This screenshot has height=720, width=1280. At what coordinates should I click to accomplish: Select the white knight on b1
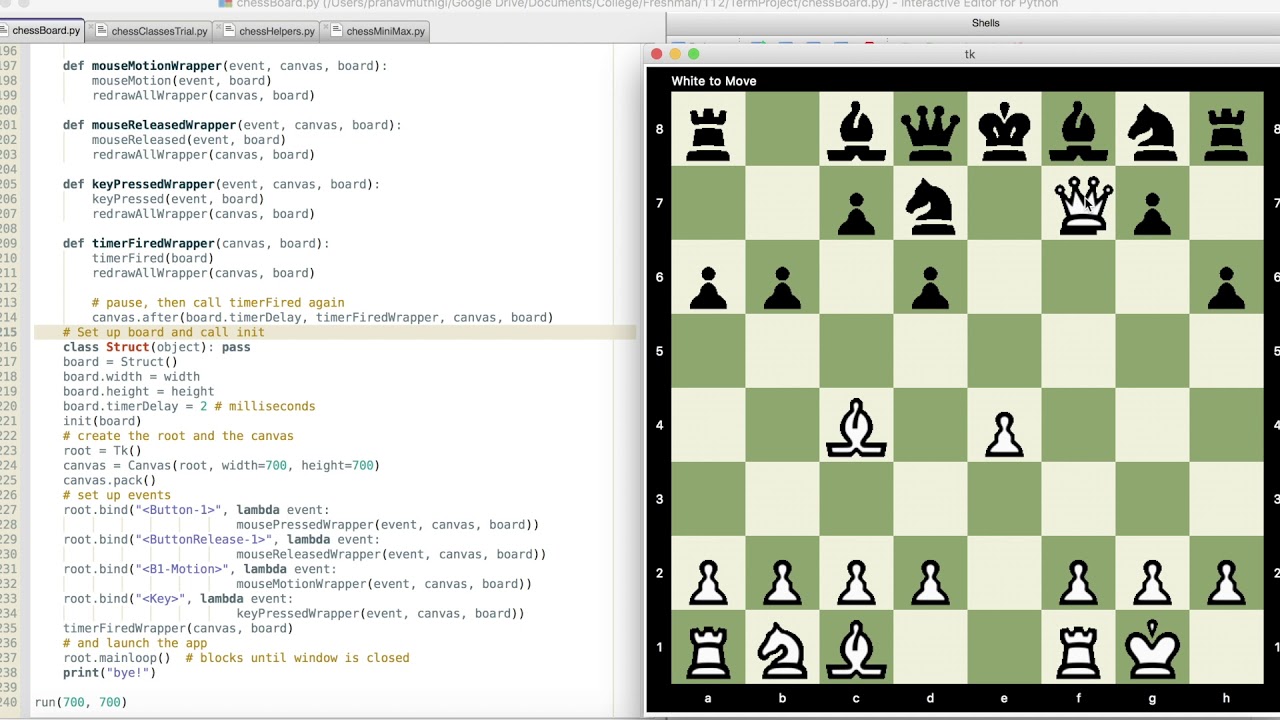coord(782,653)
